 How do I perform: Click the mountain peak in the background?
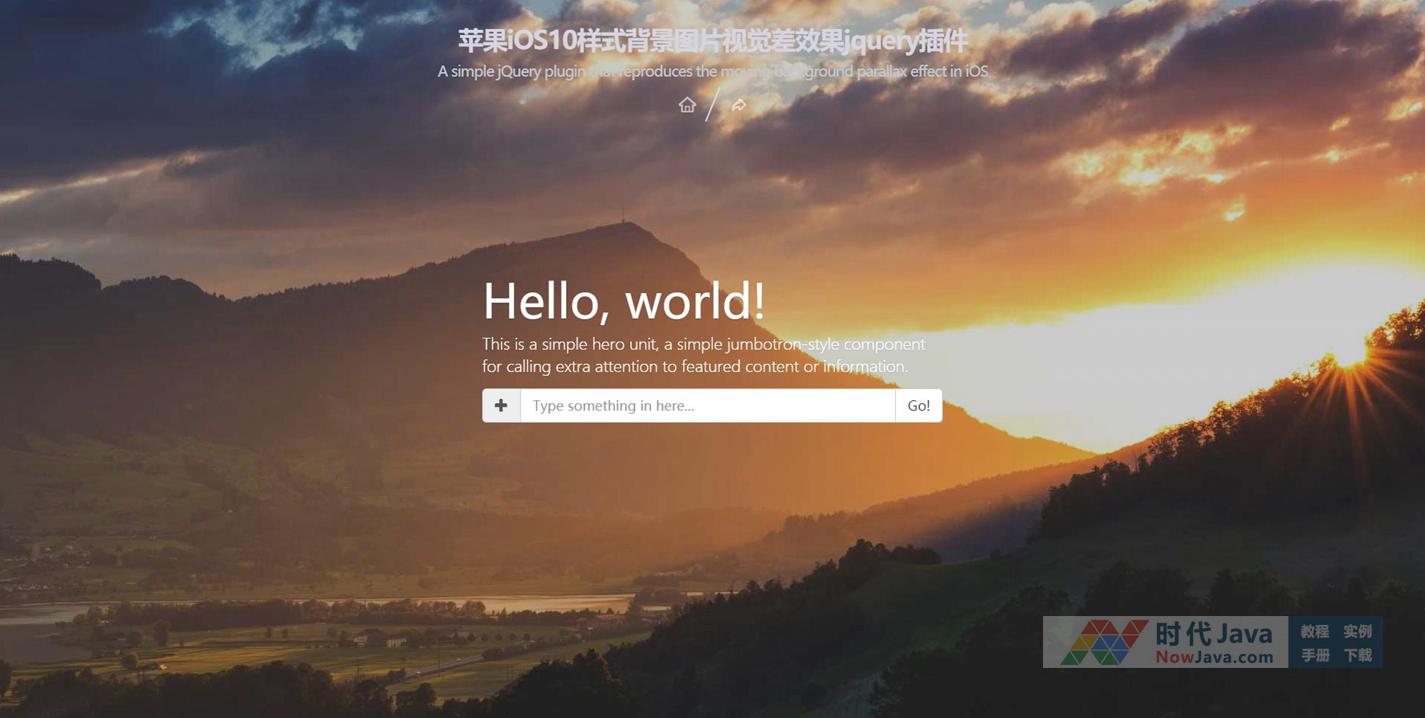(622, 225)
